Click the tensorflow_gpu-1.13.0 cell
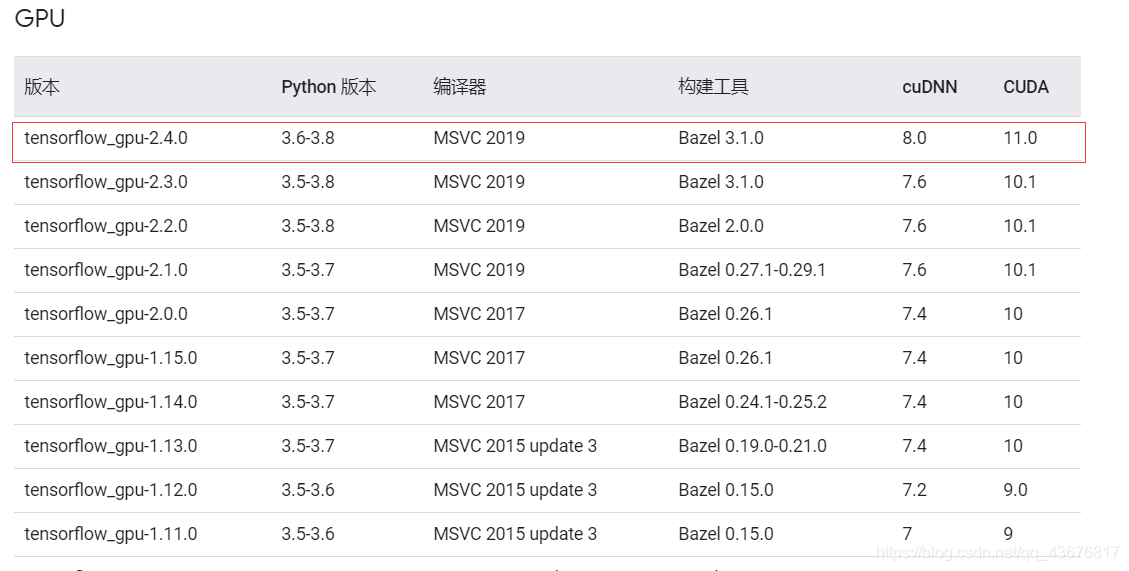Screen dimensions: 1129x571 [110, 446]
